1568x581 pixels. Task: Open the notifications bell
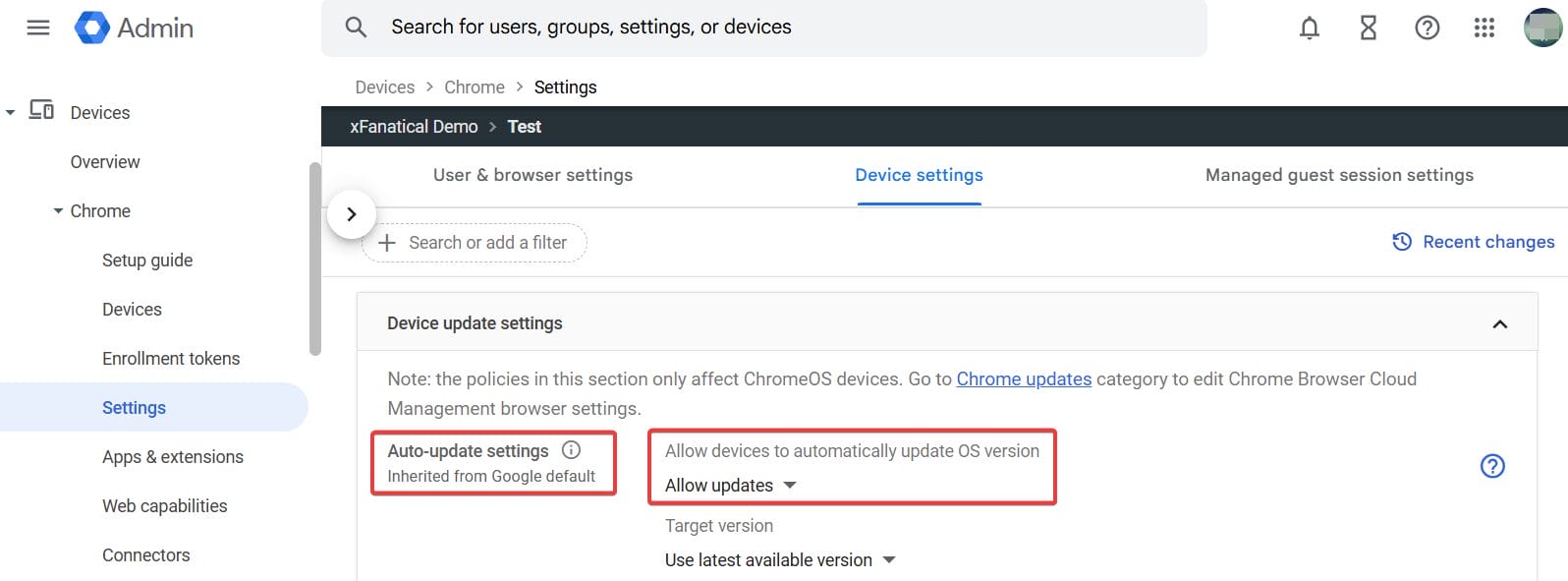click(x=1309, y=28)
